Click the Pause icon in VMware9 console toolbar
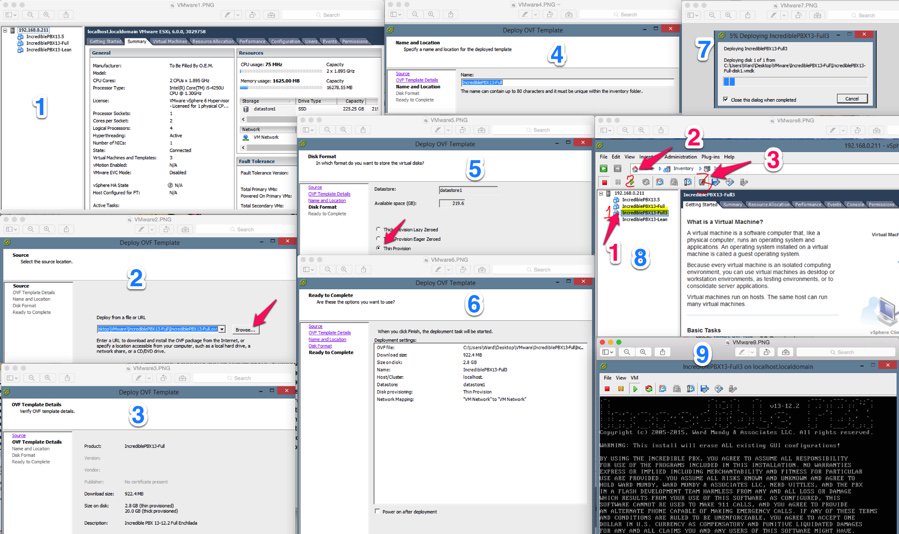This screenshot has height=534, width=899. [621, 389]
